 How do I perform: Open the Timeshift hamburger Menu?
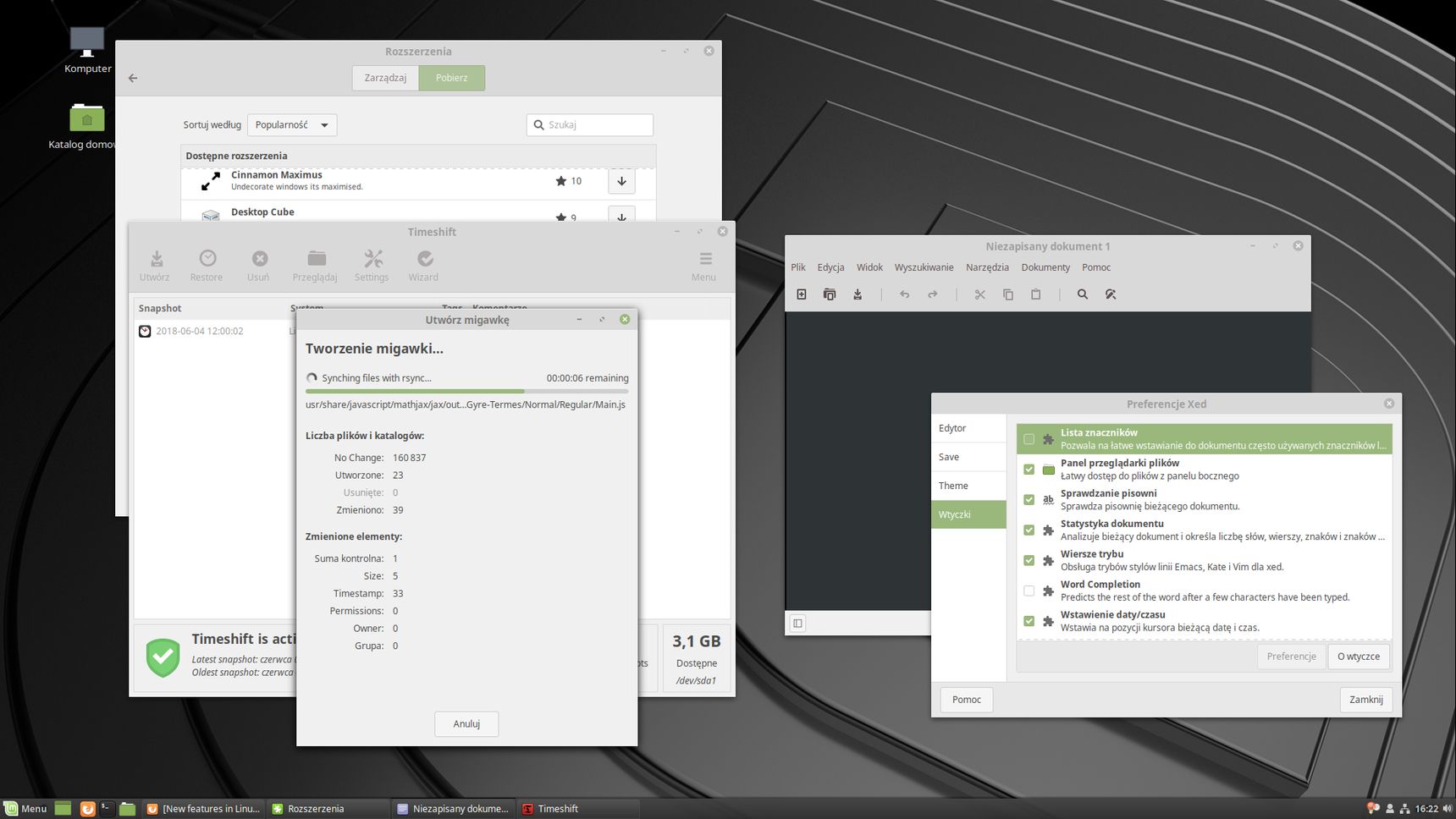(x=705, y=258)
